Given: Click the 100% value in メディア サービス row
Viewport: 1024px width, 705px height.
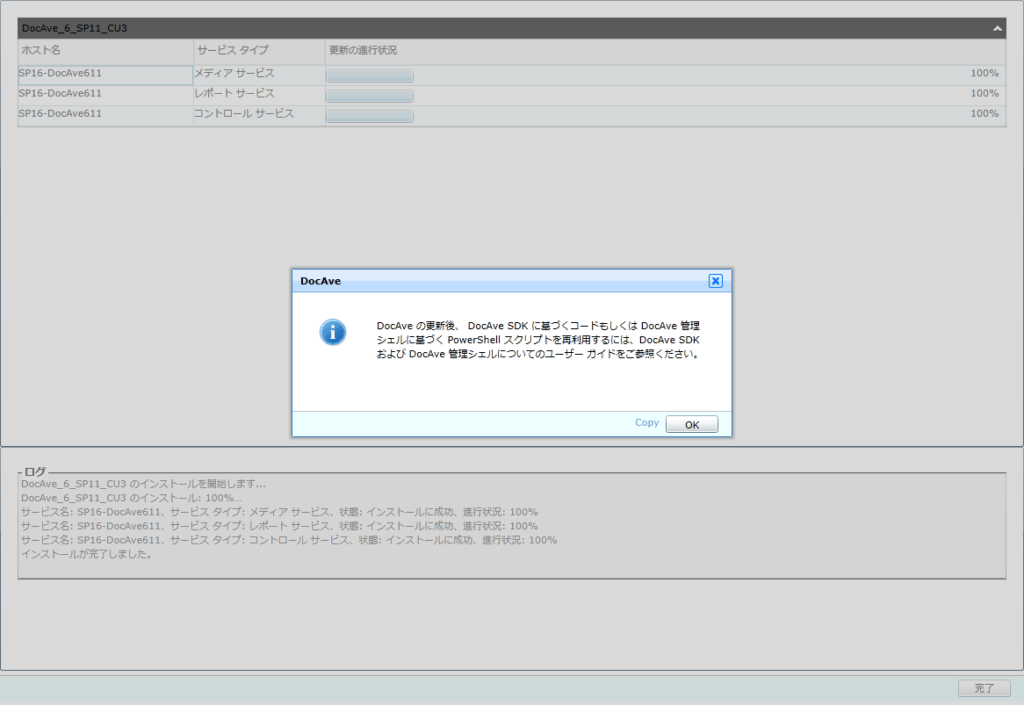Looking at the screenshot, I should coord(984,73).
